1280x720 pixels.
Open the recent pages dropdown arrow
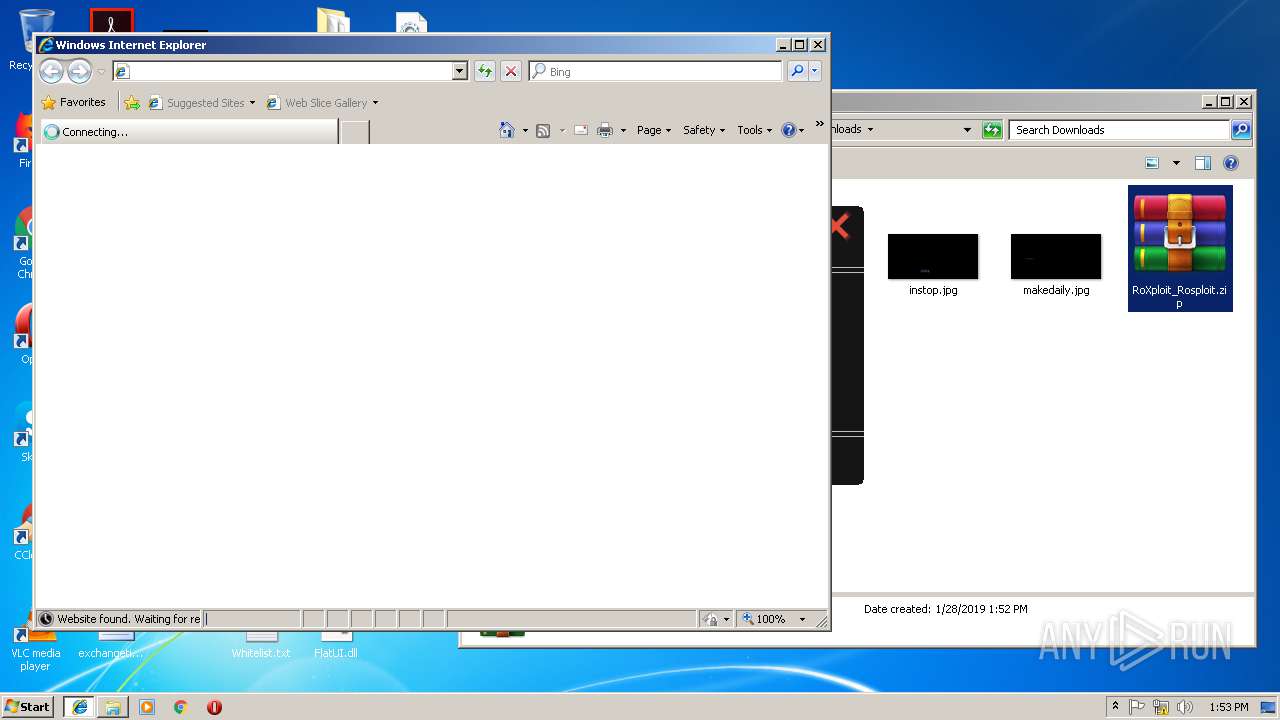click(100, 72)
